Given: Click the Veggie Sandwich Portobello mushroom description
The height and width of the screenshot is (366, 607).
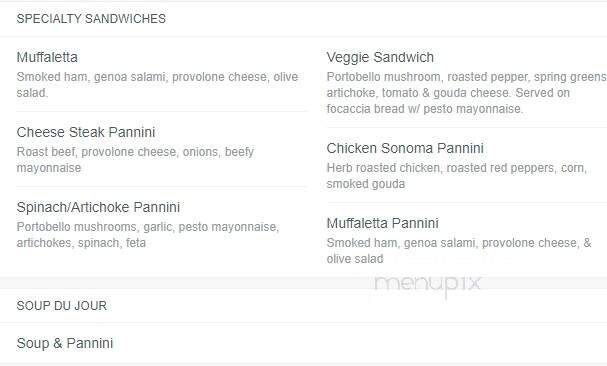Looking at the screenshot, I should point(466,93).
